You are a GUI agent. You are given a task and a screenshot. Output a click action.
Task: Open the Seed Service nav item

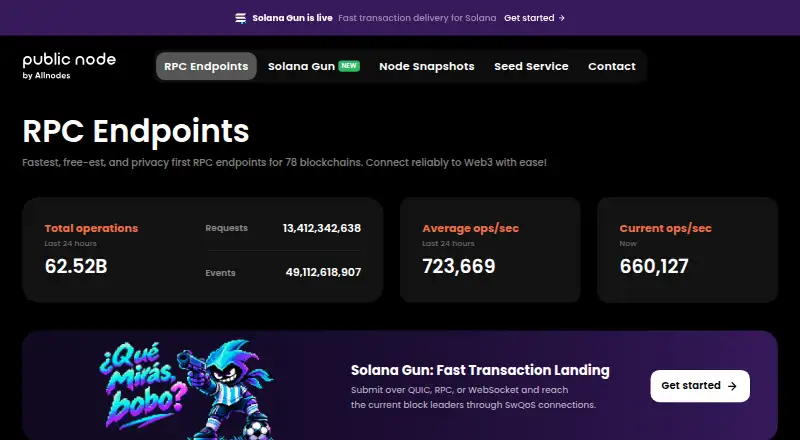pos(531,66)
